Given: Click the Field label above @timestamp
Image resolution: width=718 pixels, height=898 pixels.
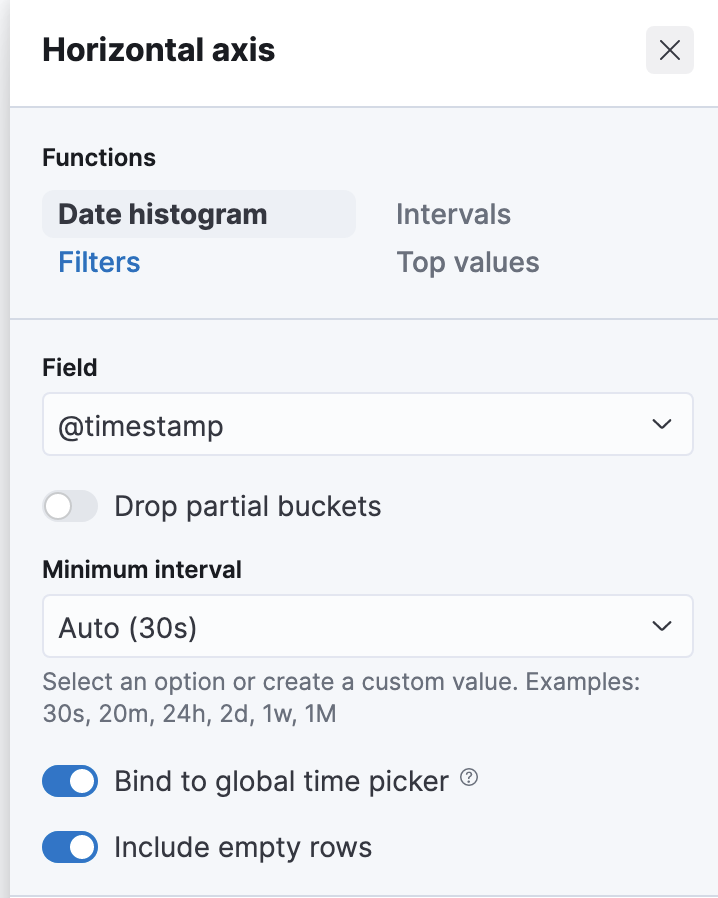Looking at the screenshot, I should pyautogui.click(x=70, y=368).
